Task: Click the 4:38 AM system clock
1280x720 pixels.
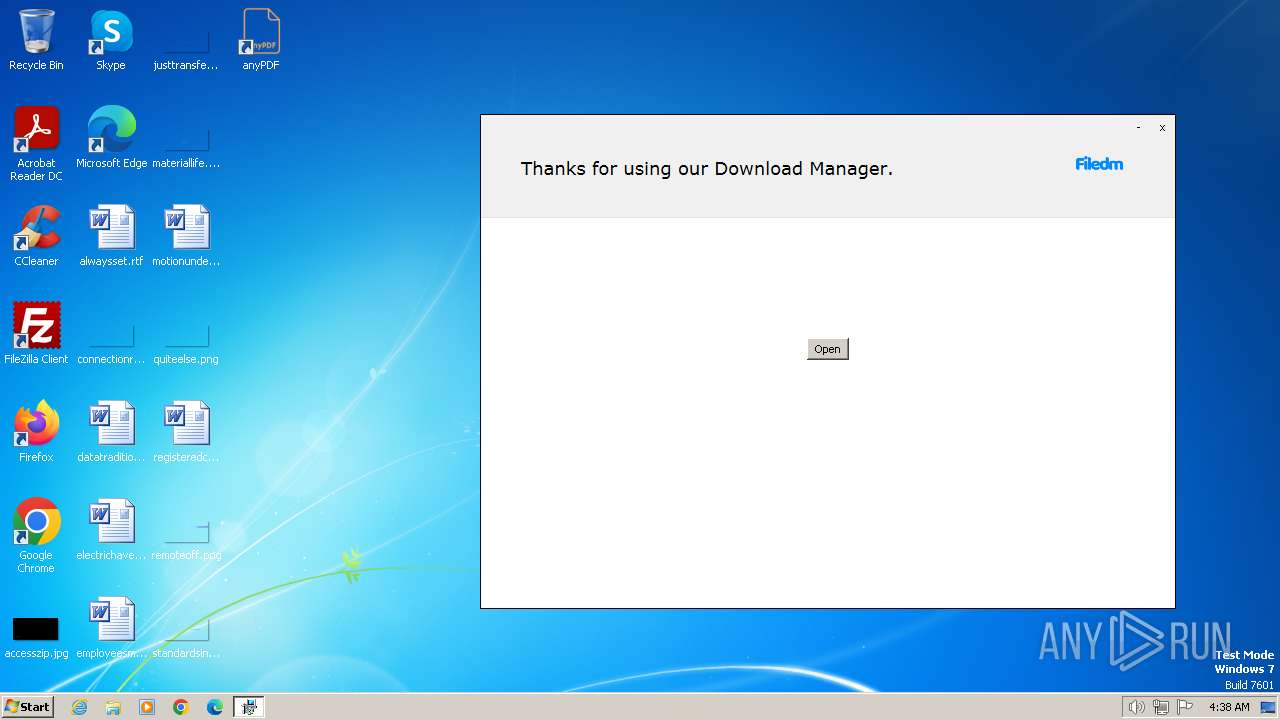Action: pos(1229,707)
